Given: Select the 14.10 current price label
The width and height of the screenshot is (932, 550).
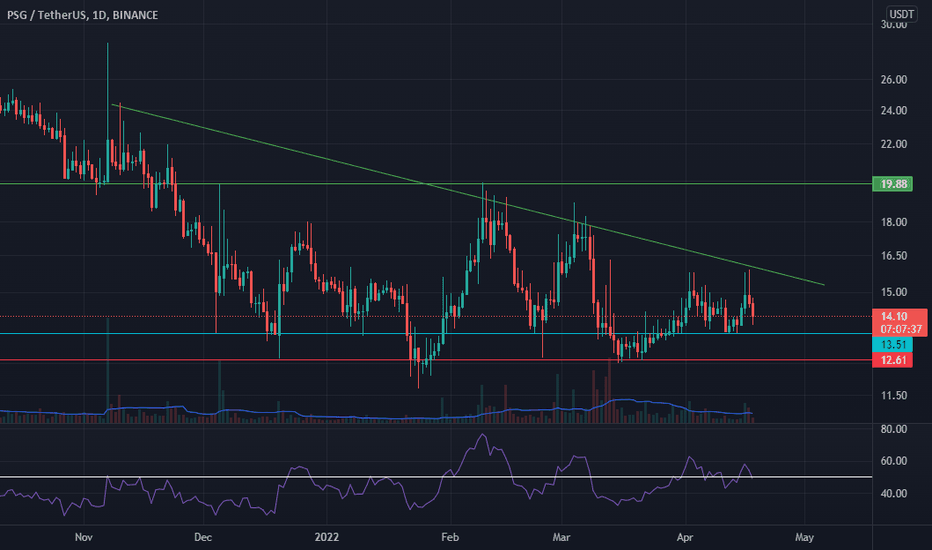Looking at the screenshot, I should [893, 316].
